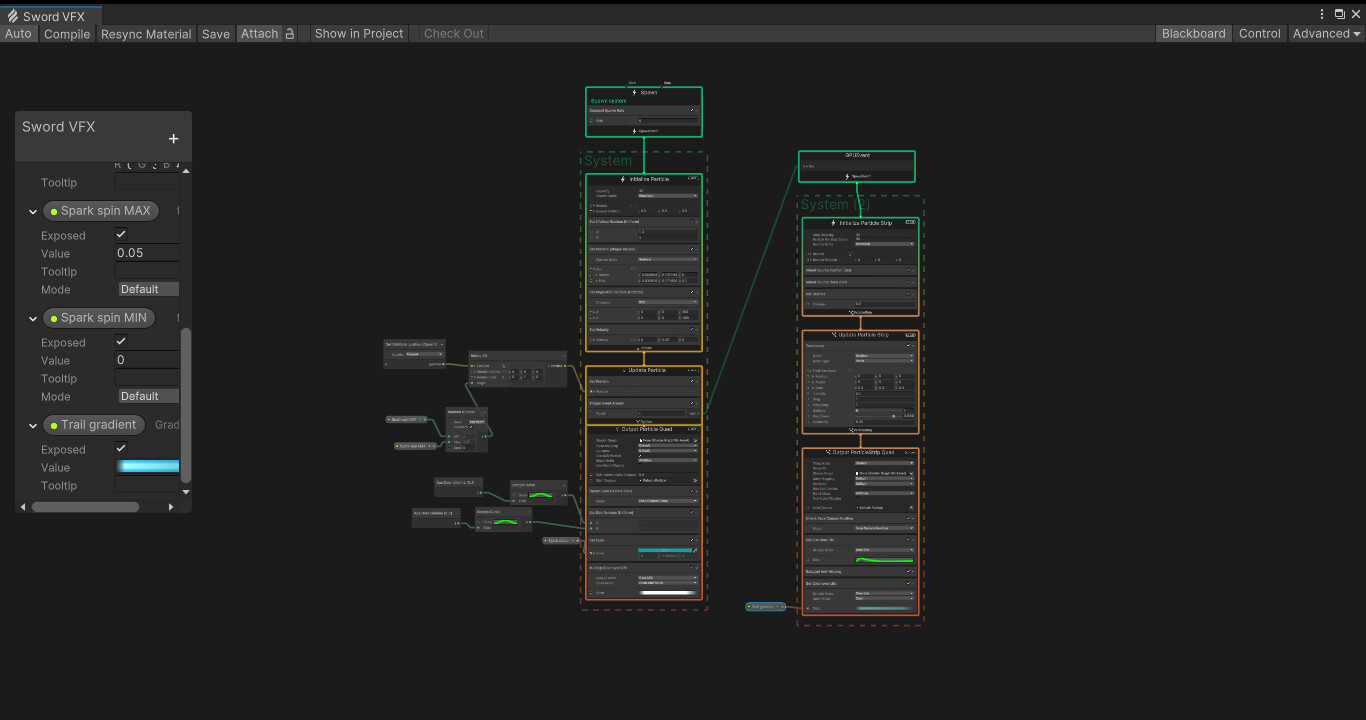Uncheck Exposed for Spark spin MAX
Screen dimensions: 1366x720
pyautogui.click(x=121, y=235)
